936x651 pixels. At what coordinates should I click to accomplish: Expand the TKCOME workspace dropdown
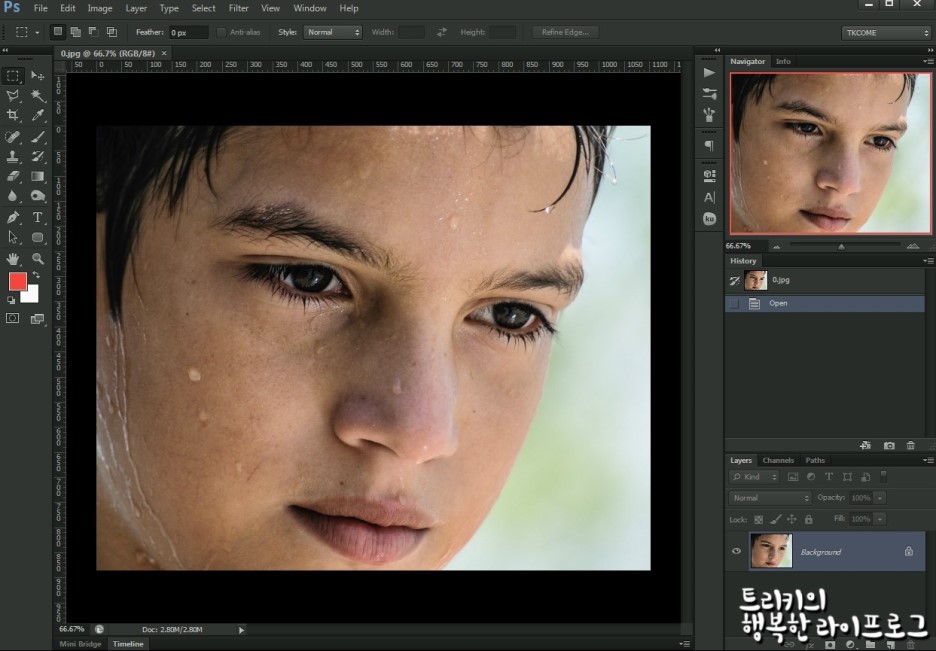point(886,33)
